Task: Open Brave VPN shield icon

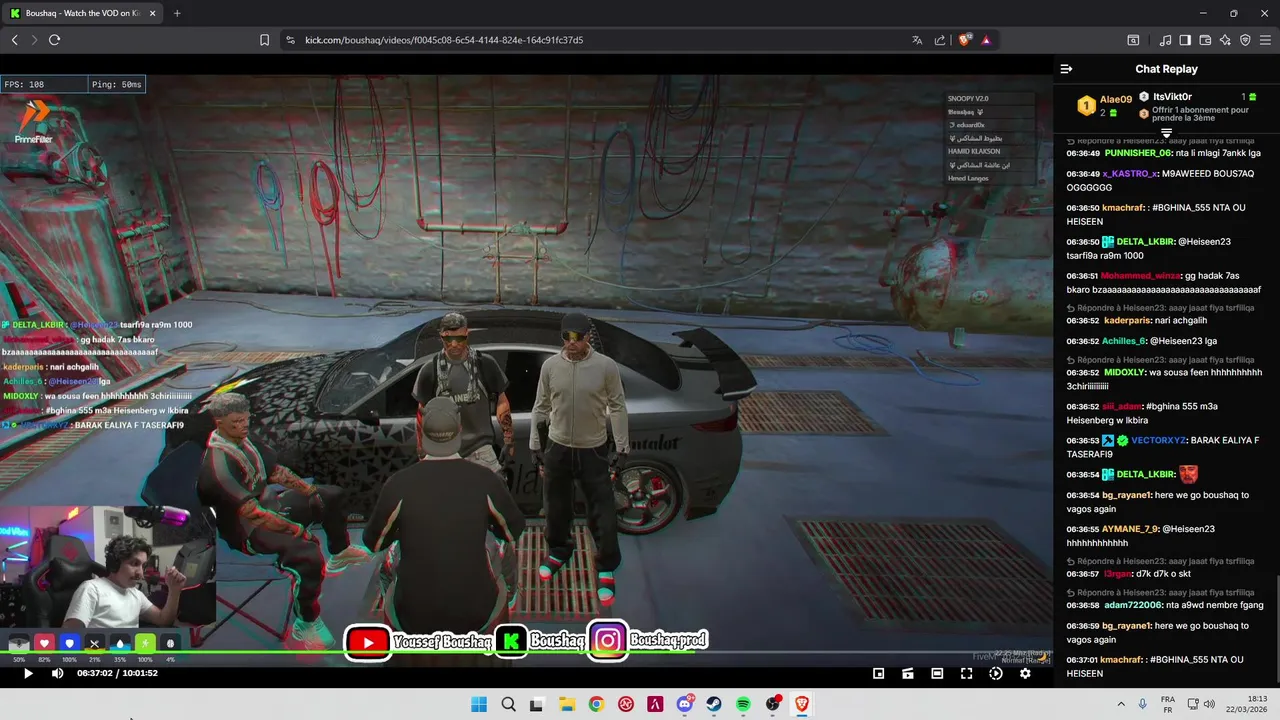Action: click(x=1245, y=40)
